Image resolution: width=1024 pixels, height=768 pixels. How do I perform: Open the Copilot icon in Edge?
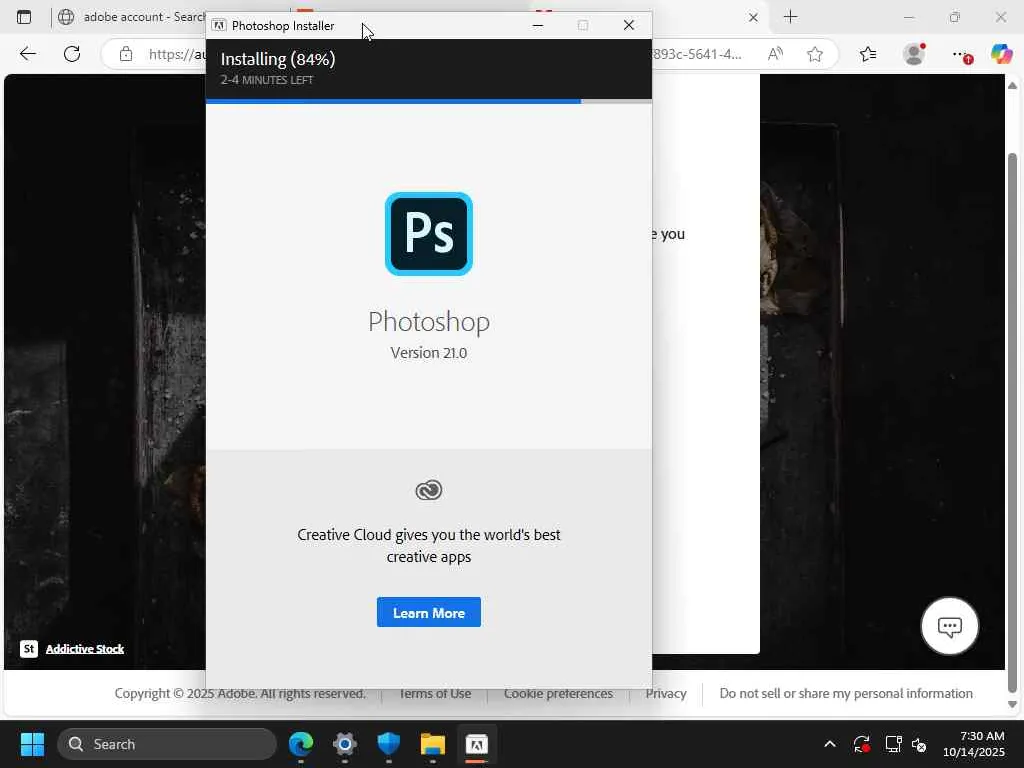1001,54
